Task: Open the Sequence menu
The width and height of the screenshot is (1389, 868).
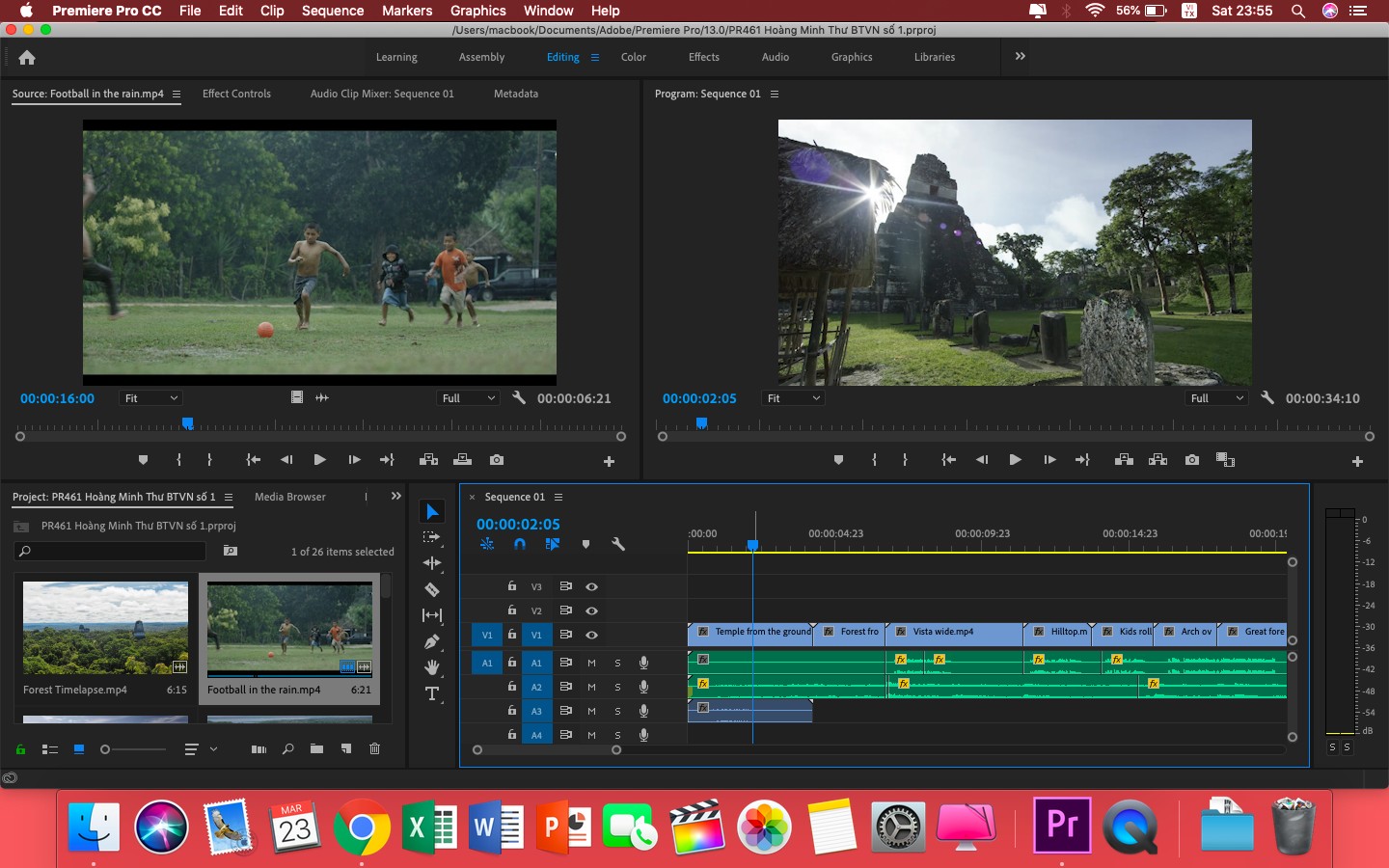Action: coord(333,11)
